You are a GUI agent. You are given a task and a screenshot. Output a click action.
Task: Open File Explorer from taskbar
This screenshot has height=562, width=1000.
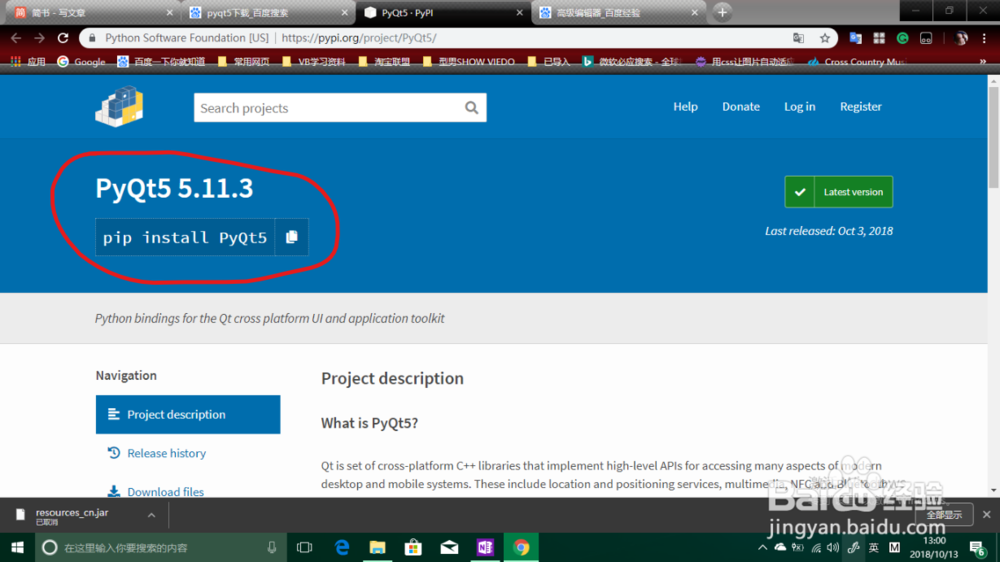click(x=378, y=547)
